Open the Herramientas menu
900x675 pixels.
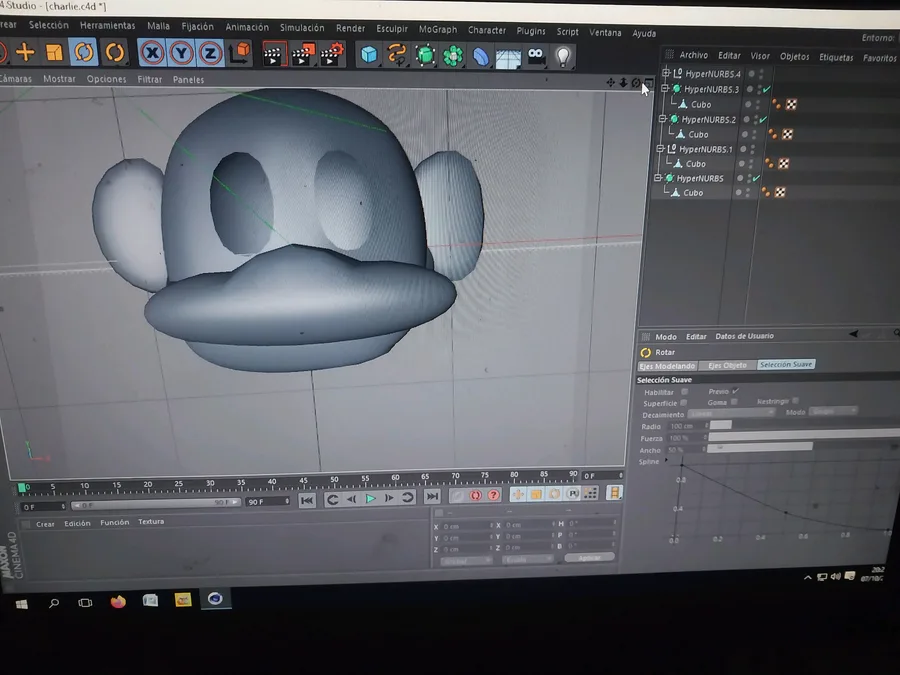tap(107, 26)
